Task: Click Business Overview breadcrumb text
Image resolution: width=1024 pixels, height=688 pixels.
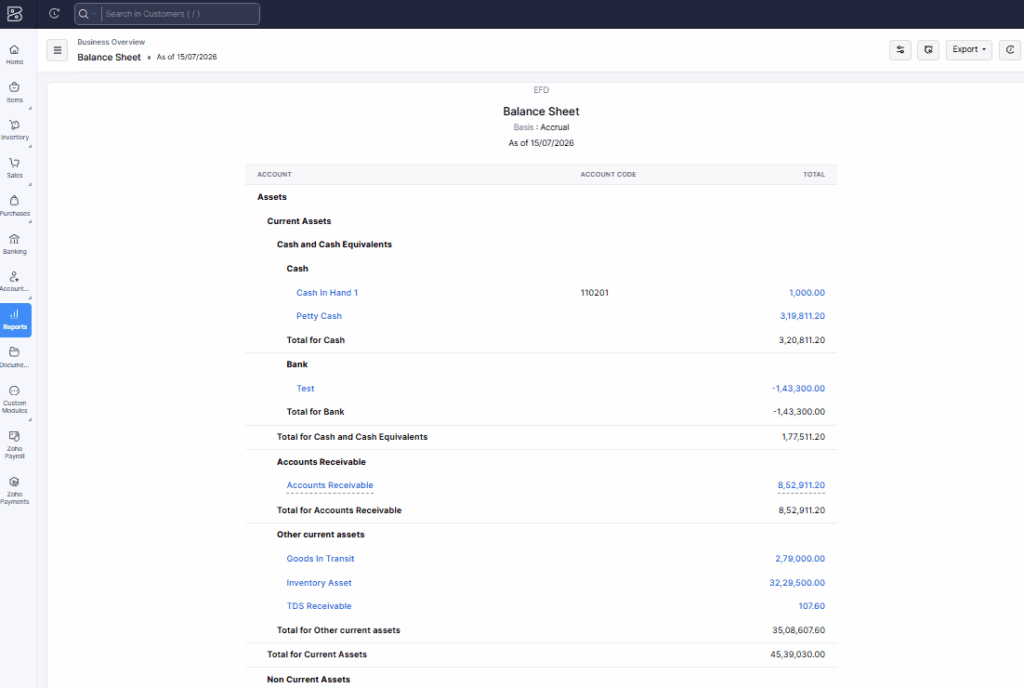Action: (111, 42)
